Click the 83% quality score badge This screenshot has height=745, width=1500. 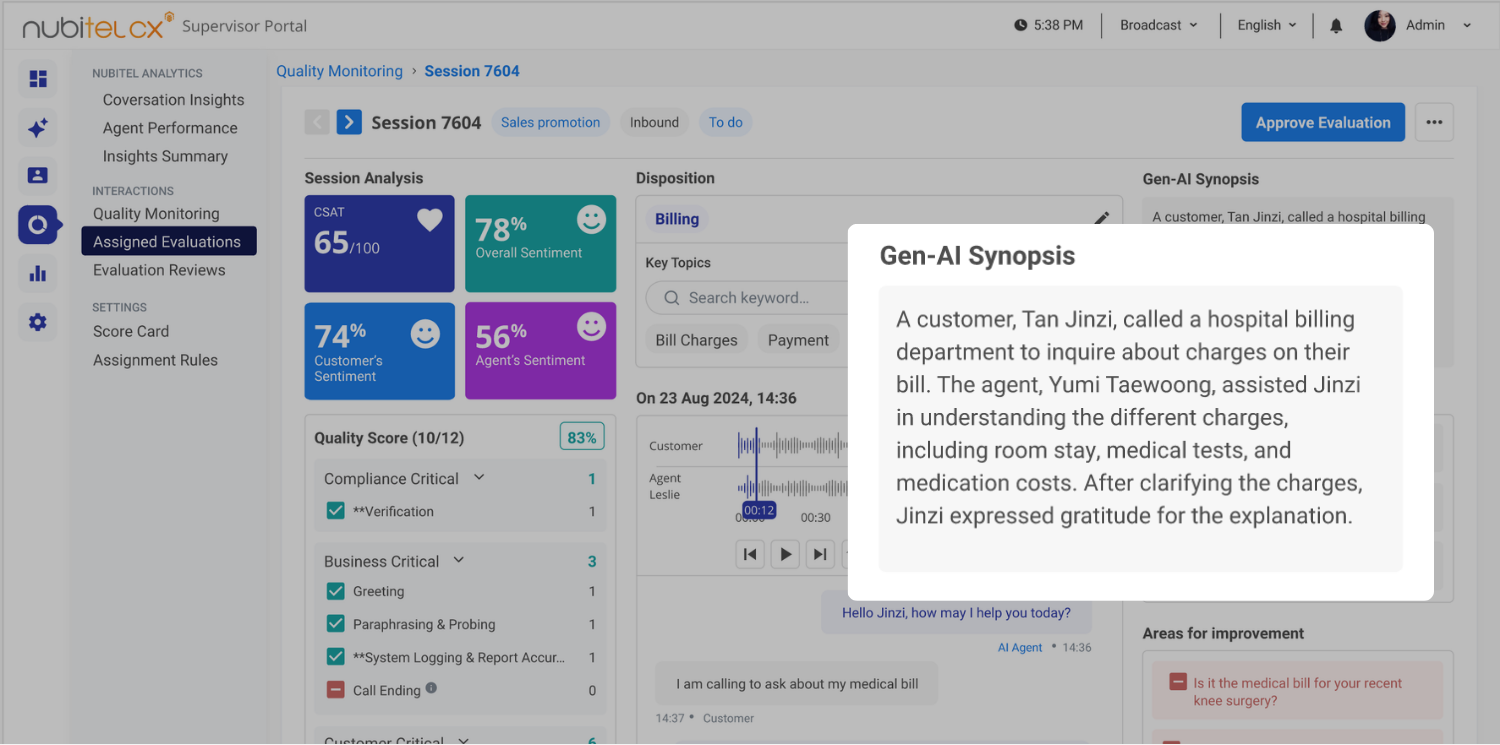582,437
